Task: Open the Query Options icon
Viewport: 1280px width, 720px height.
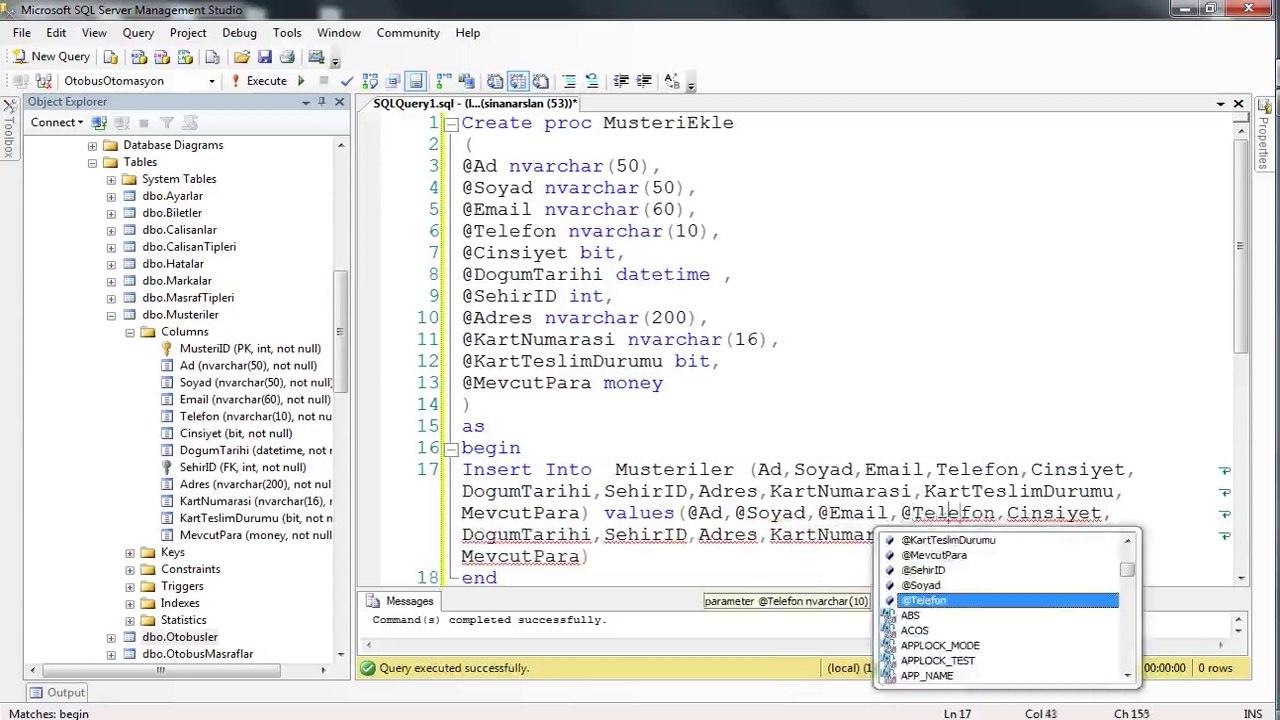Action: pos(392,81)
